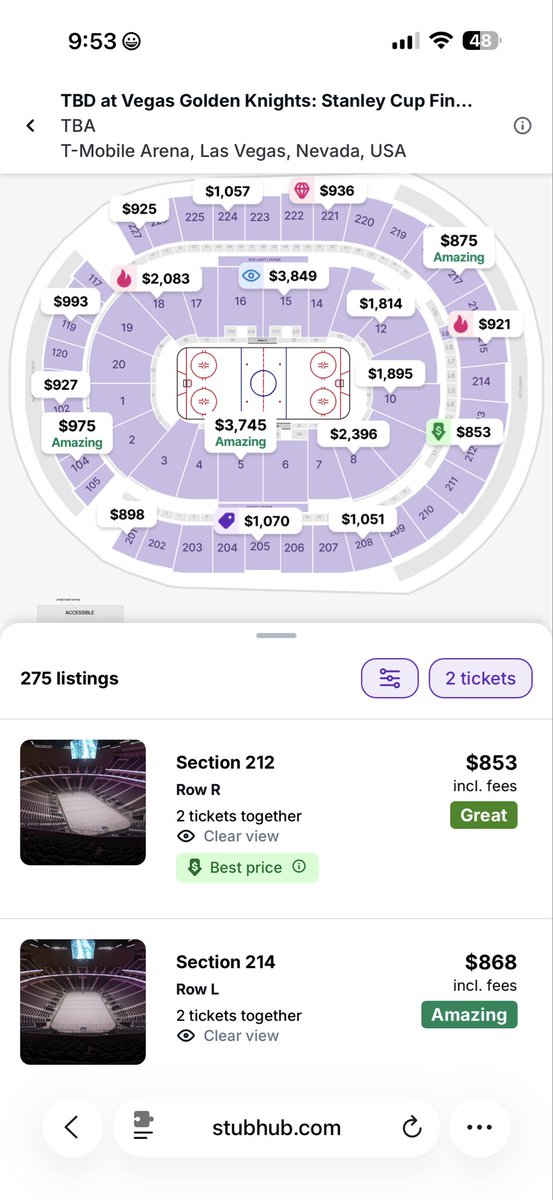Select the diamond $936 price marker
Image resolution: width=553 pixels, height=1200 pixels.
click(x=324, y=190)
